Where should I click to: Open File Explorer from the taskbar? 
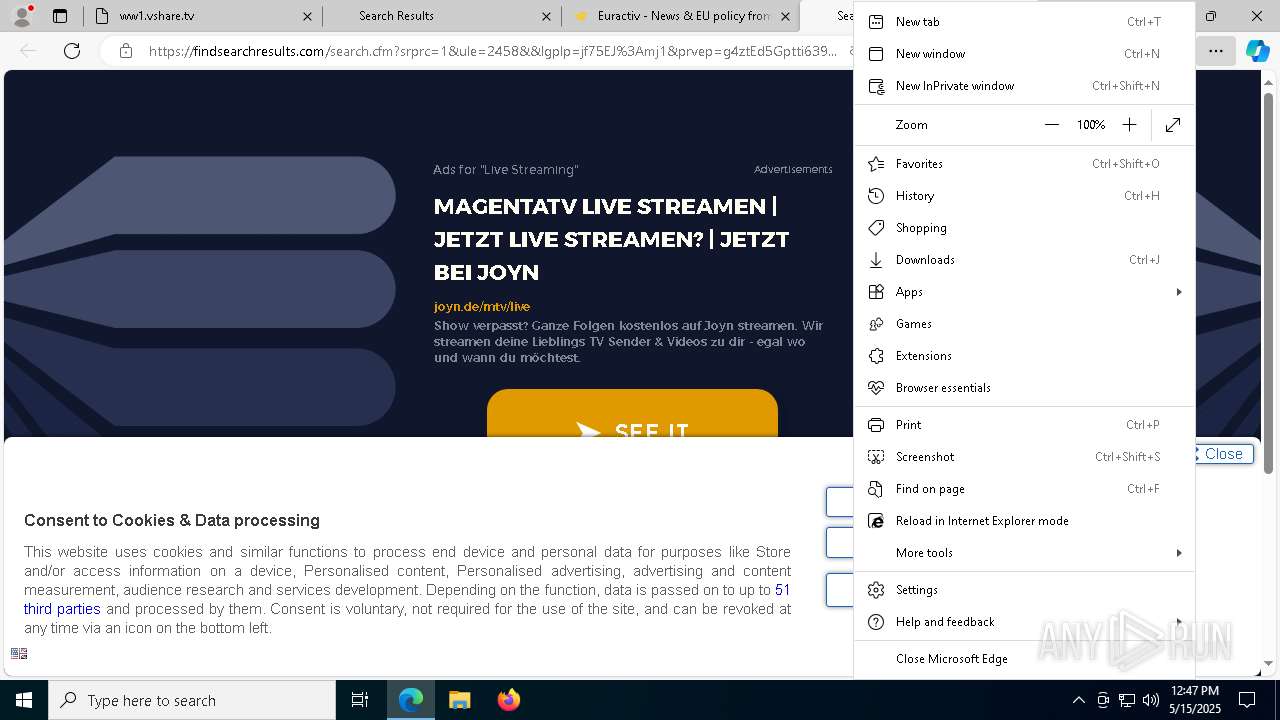(459, 700)
